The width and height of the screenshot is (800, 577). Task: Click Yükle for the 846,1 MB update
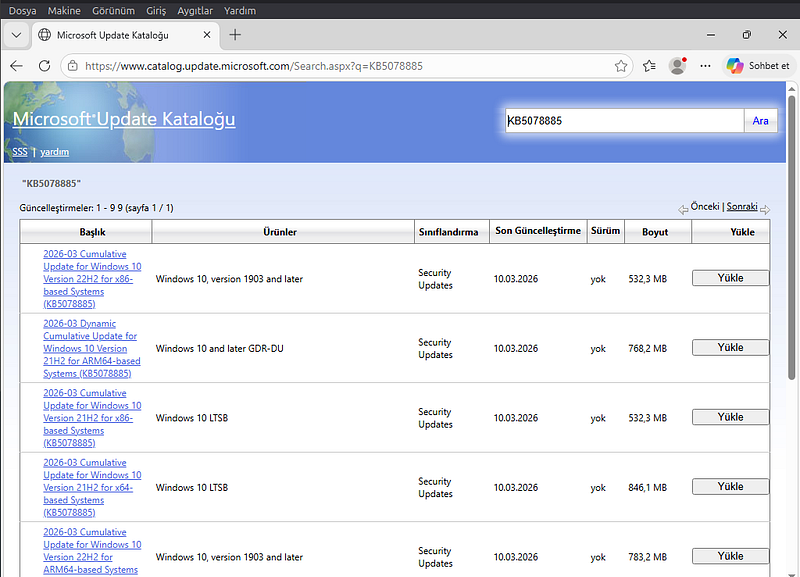[730, 486]
